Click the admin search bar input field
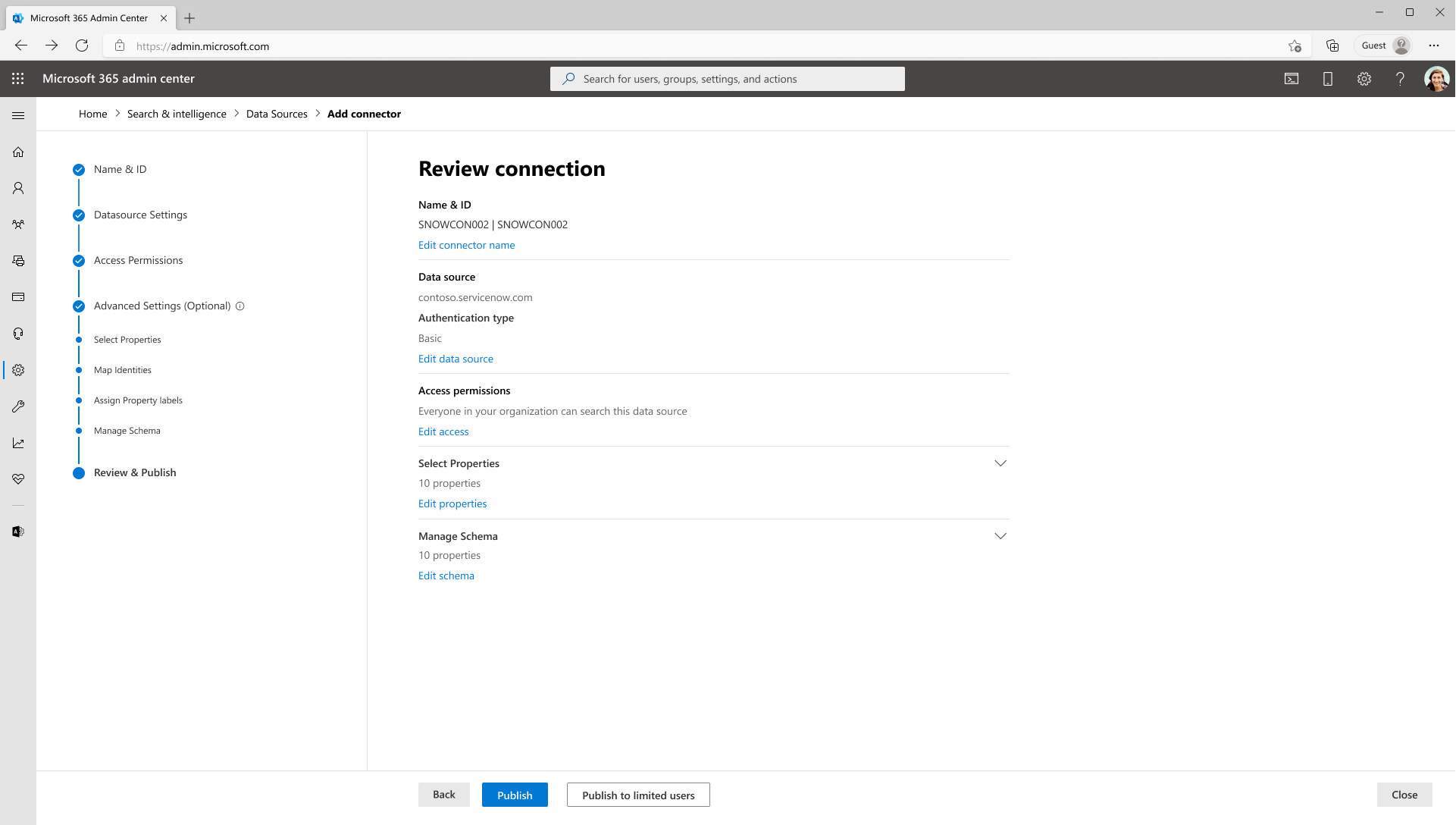Image resolution: width=1456 pixels, height=825 pixels. point(728,78)
